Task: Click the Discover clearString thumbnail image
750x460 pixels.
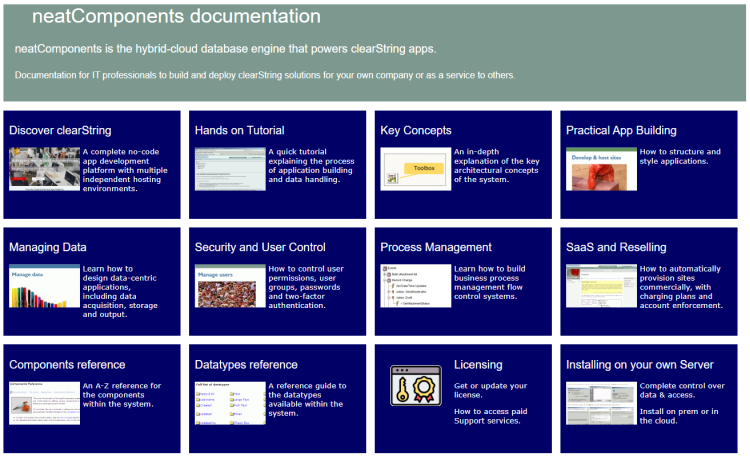Action: tap(44, 169)
